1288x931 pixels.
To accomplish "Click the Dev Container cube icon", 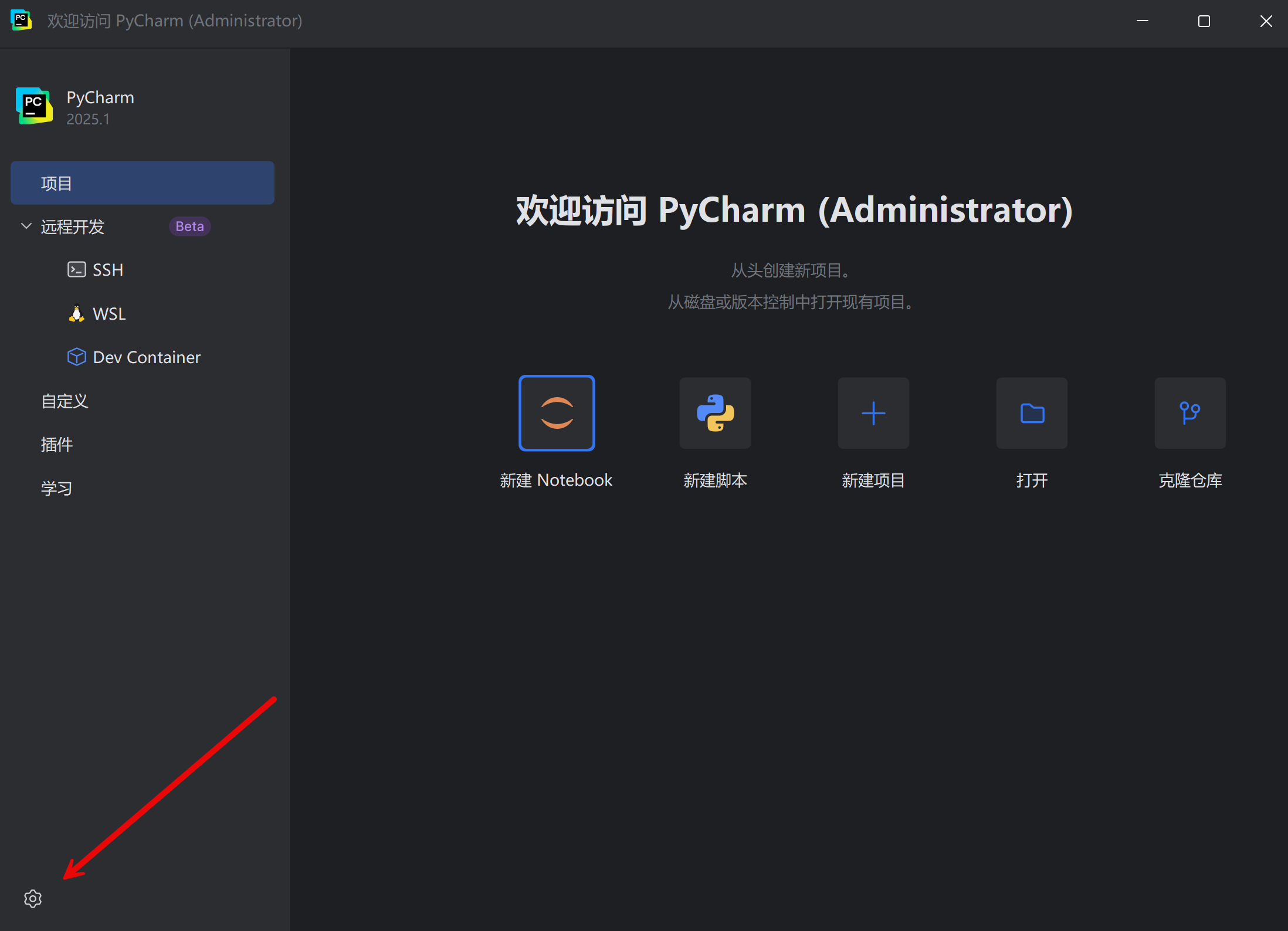I will [x=76, y=357].
